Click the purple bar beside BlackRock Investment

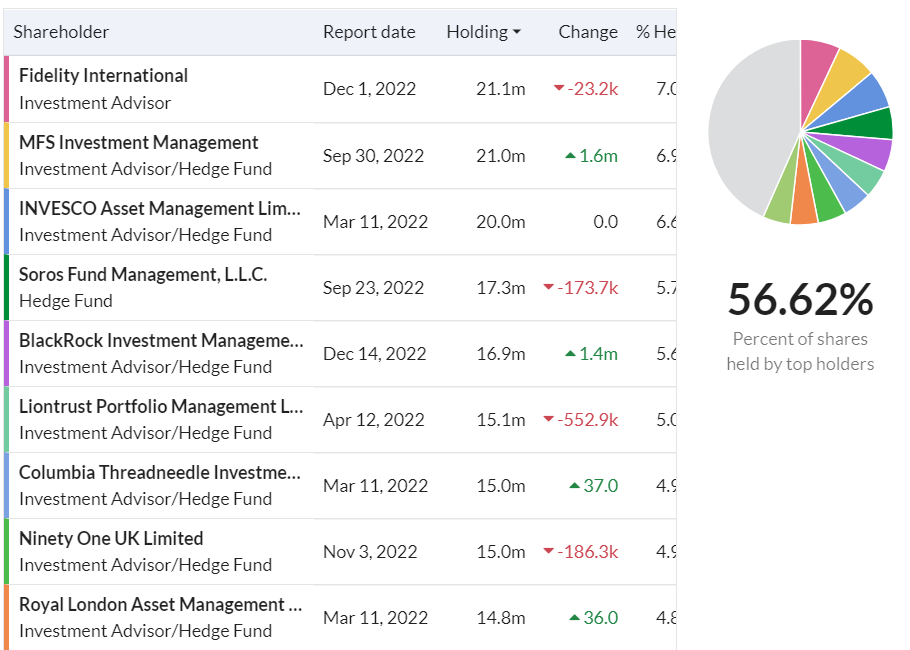tap(6, 353)
